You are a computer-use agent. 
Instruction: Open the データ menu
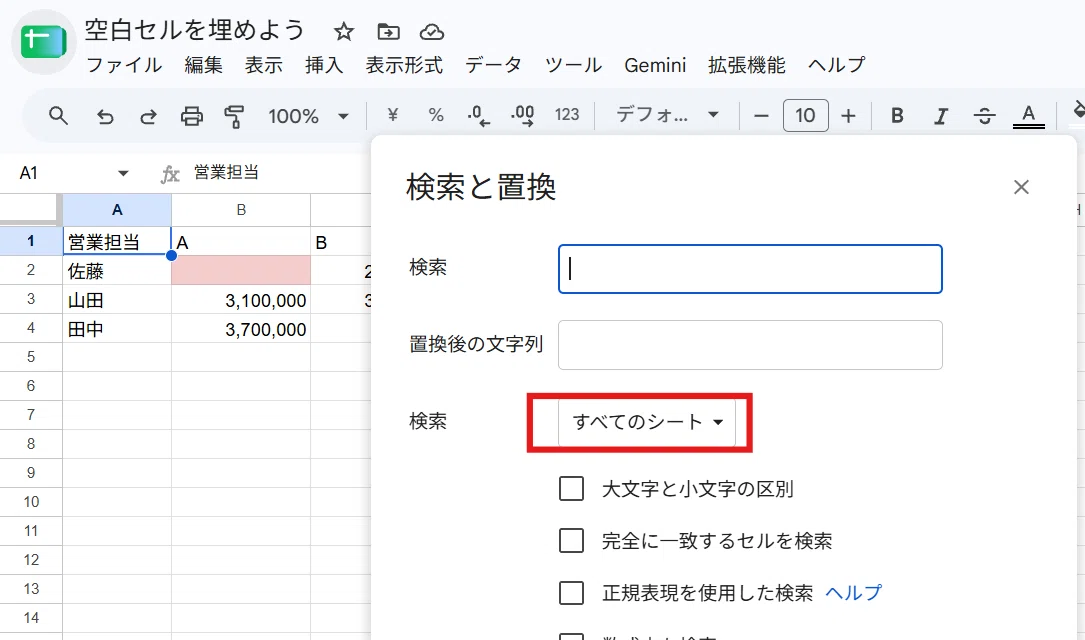(x=493, y=65)
